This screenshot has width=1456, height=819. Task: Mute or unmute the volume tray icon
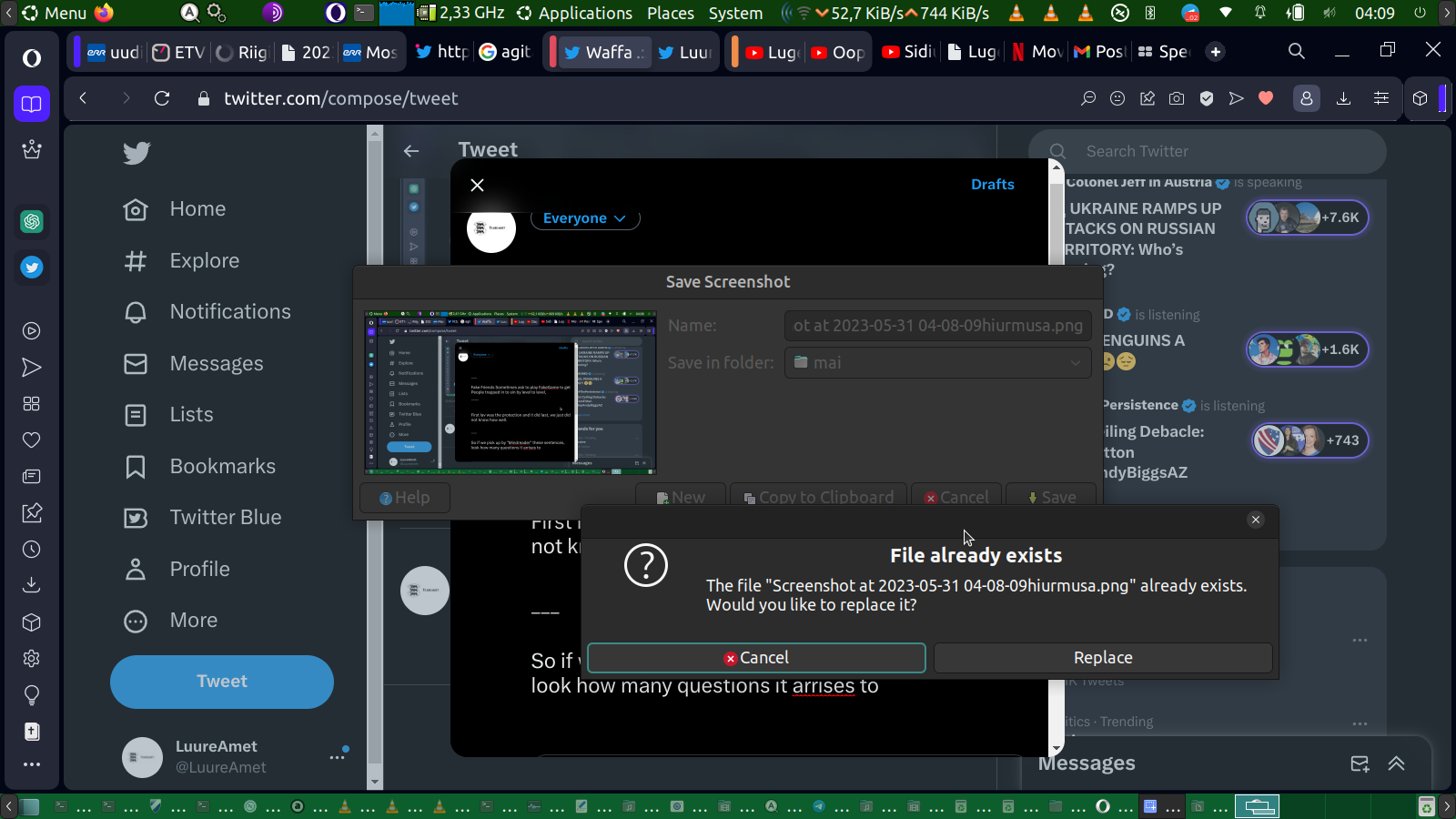[1330, 13]
